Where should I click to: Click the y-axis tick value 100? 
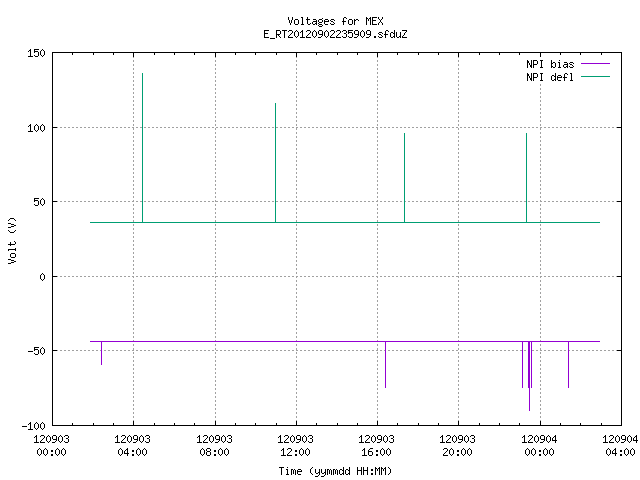(x=36, y=128)
